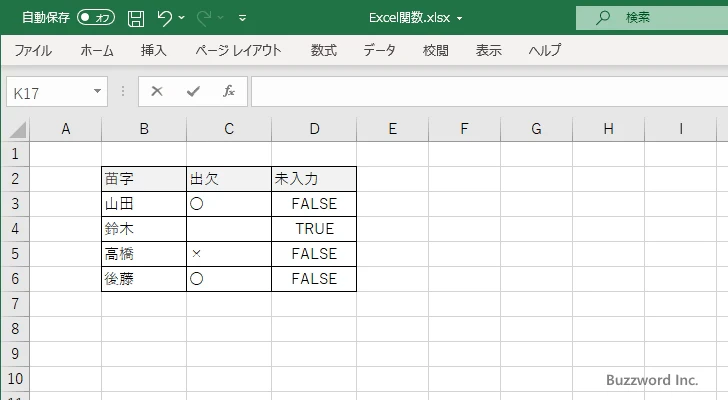Screen dimensions: 728x400
Task: Open the 表示 tab
Action: click(x=488, y=50)
